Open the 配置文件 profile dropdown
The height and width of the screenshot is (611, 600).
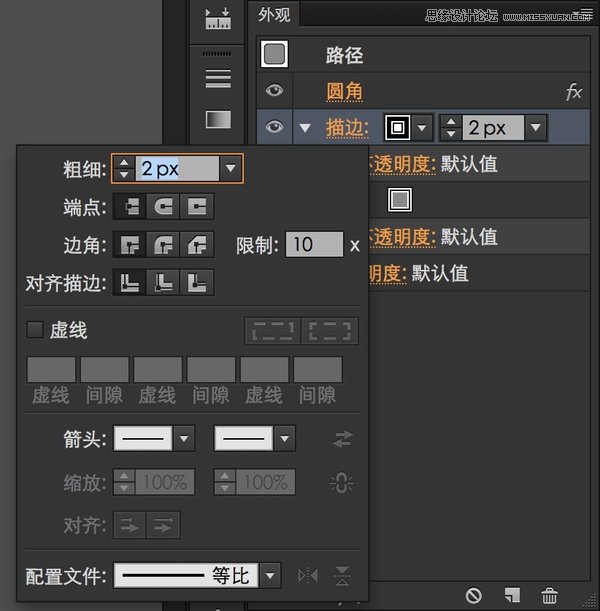click(270, 575)
